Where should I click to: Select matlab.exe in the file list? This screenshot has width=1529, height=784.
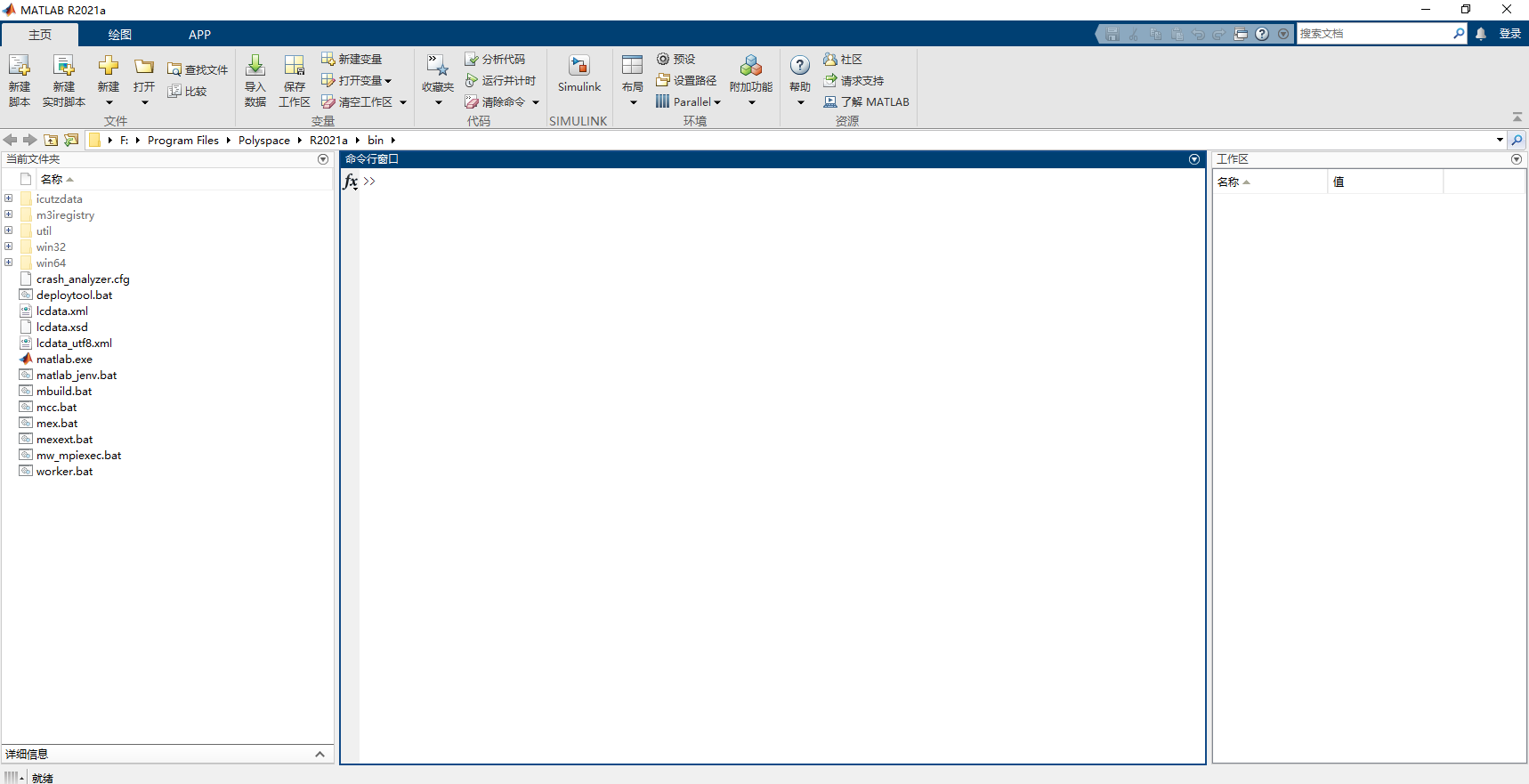64,360
